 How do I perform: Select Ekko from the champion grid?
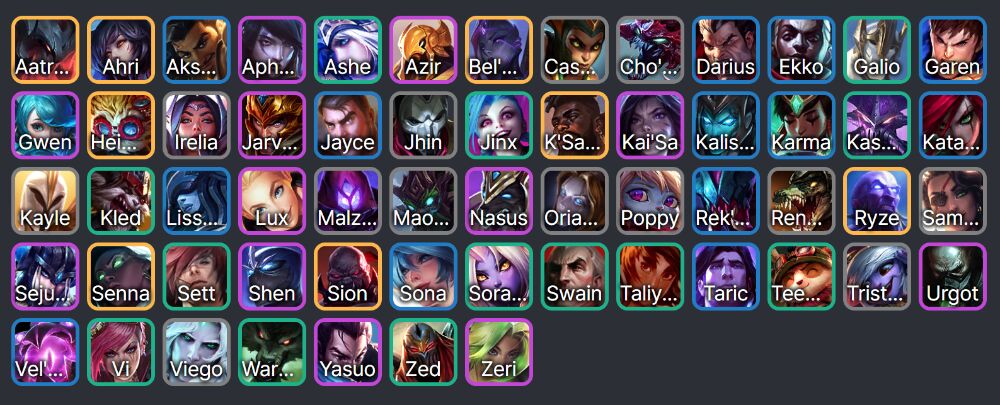point(801,50)
